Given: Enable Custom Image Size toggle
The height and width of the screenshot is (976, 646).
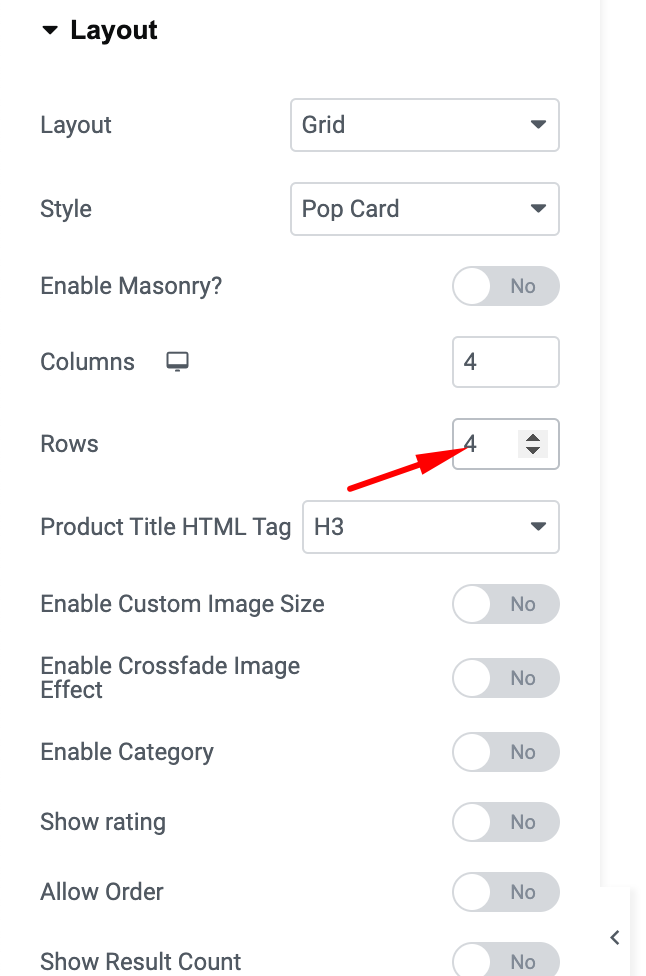Looking at the screenshot, I should click(506, 604).
